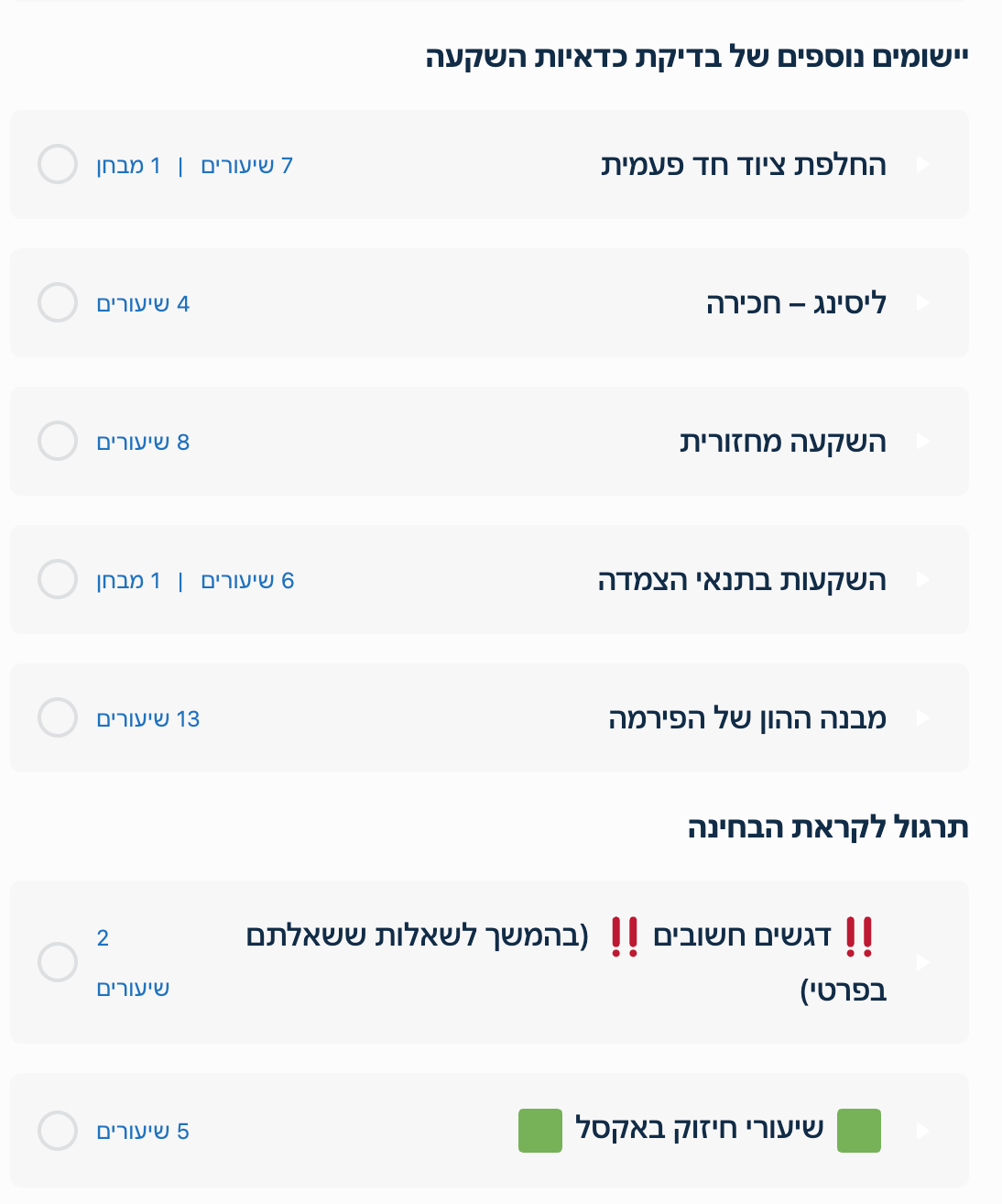Expand 'שיעורי חיזוק באקסל' with its arrow
The width and height of the screenshot is (1002, 1204).
coord(923,1131)
